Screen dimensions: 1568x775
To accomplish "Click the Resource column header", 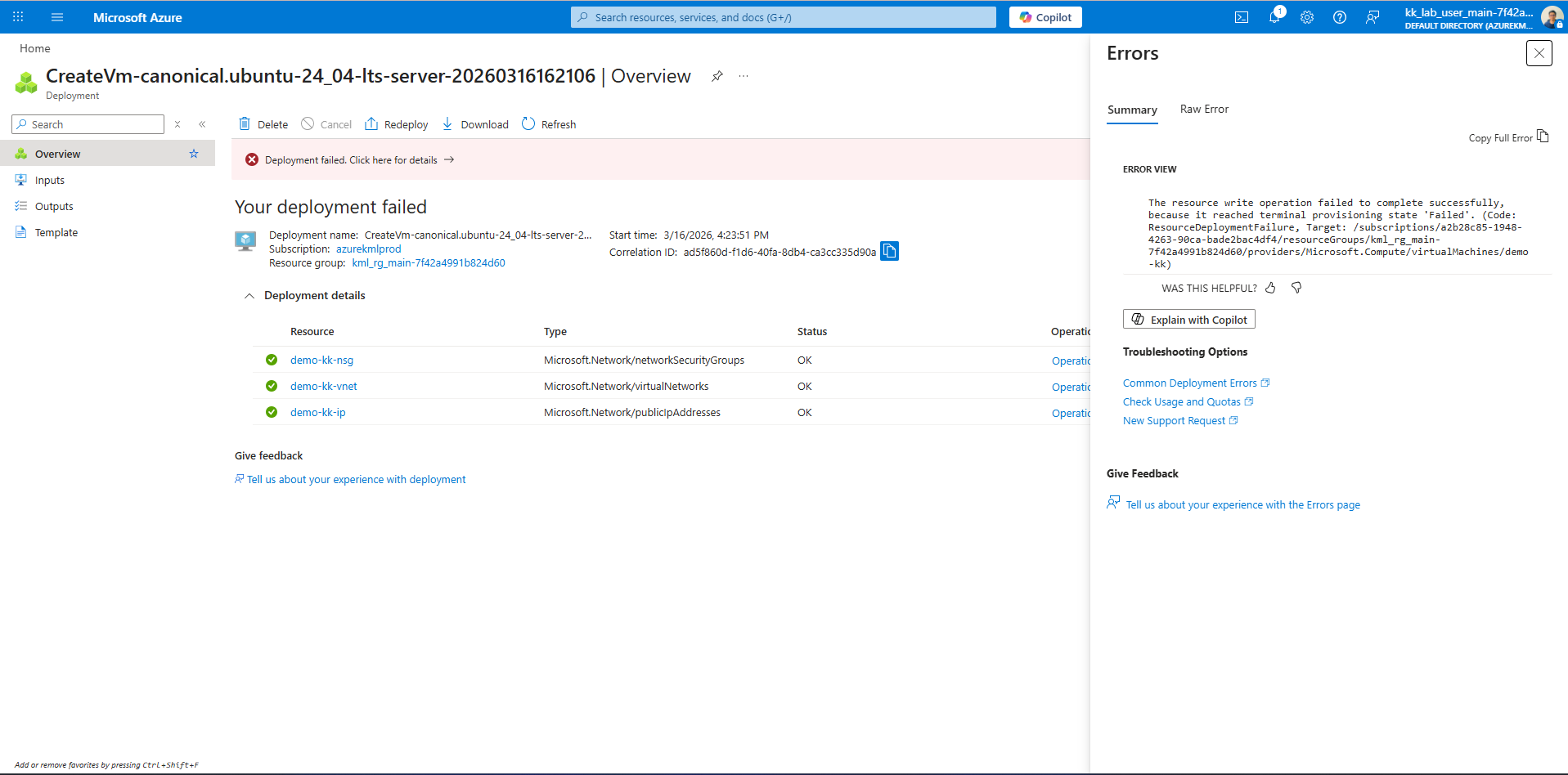I will [x=312, y=332].
